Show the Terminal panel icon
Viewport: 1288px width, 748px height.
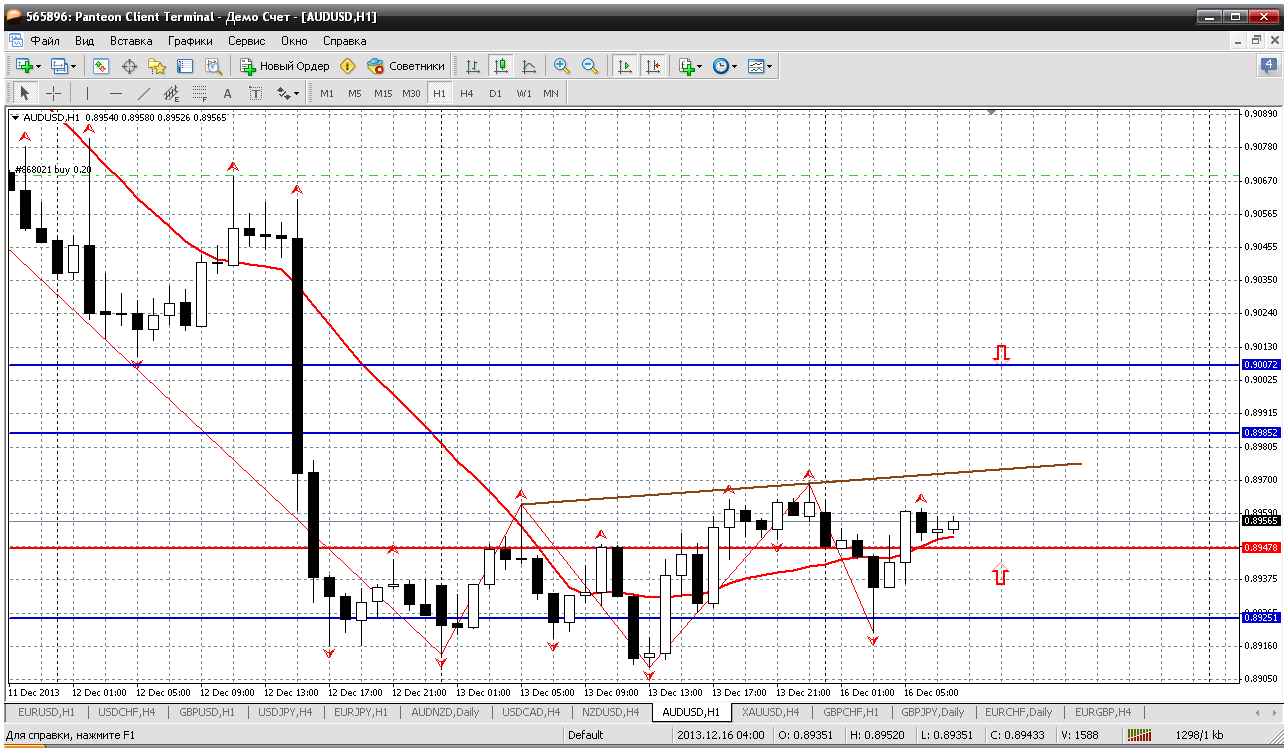(x=185, y=66)
